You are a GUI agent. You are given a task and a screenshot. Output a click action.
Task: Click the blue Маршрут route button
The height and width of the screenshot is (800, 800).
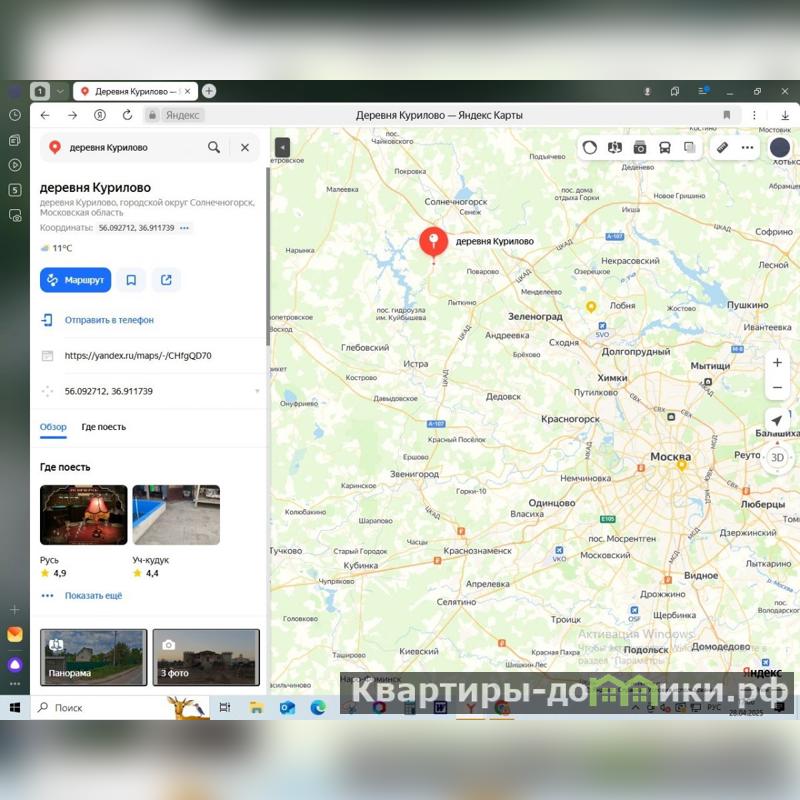pyautogui.click(x=75, y=280)
